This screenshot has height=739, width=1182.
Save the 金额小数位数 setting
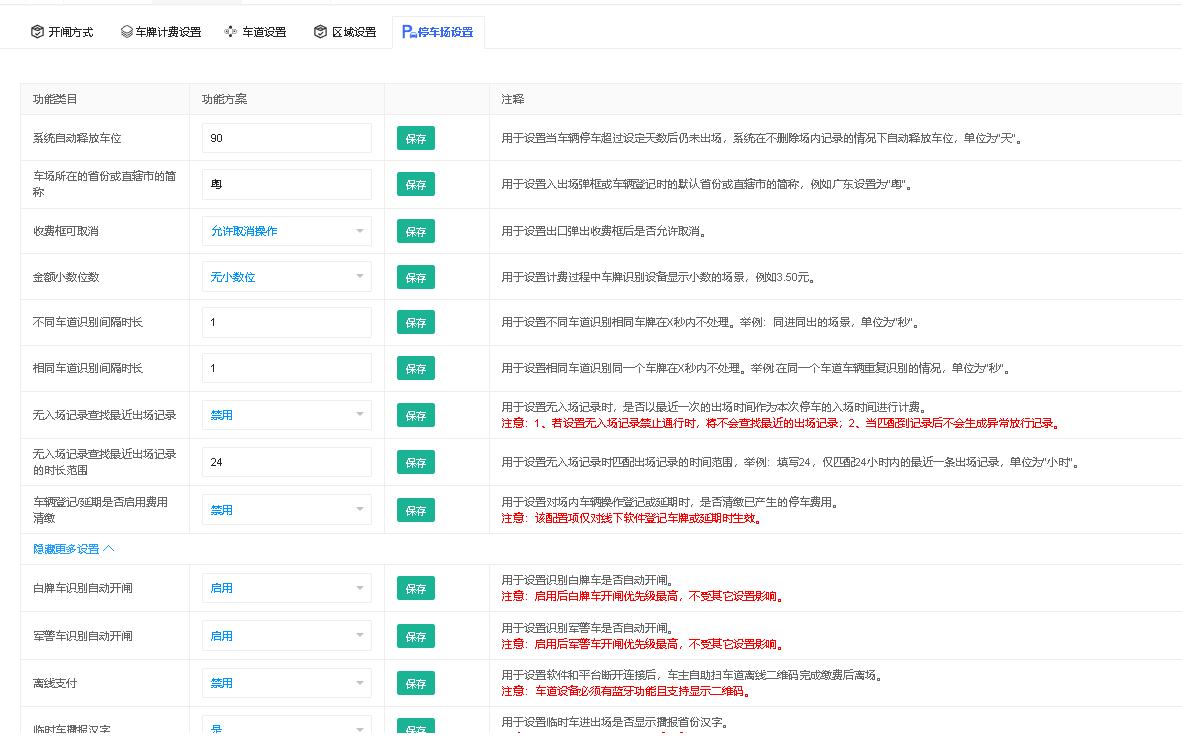coord(416,278)
